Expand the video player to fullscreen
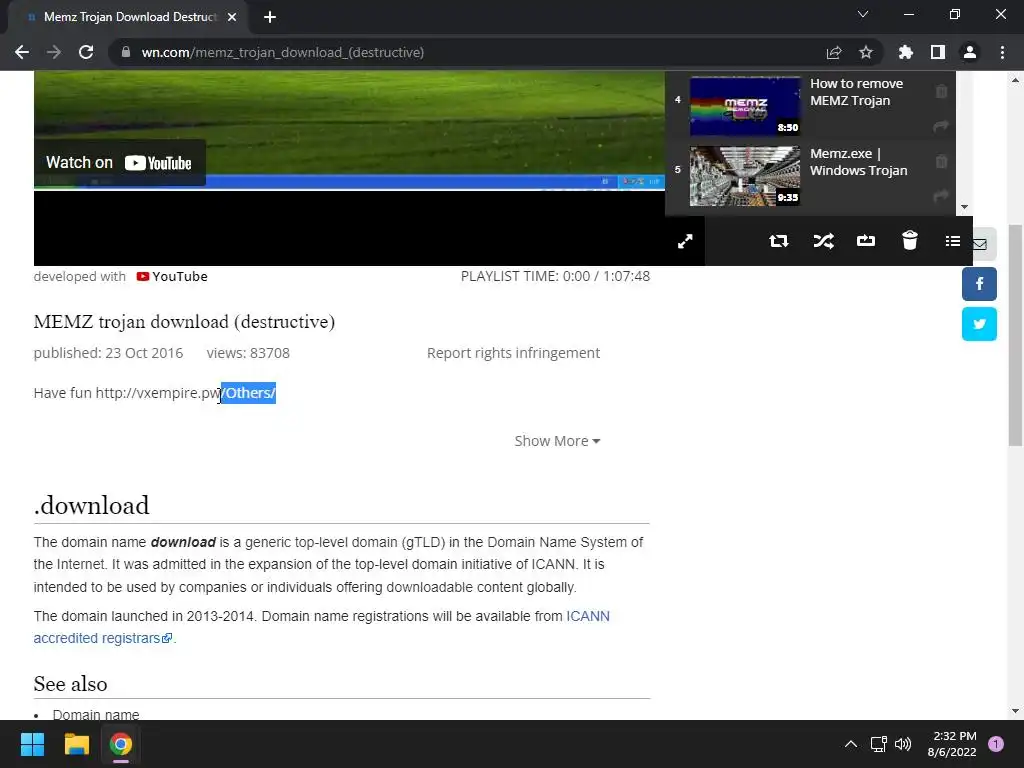This screenshot has width=1024, height=768. [x=685, y=242]
